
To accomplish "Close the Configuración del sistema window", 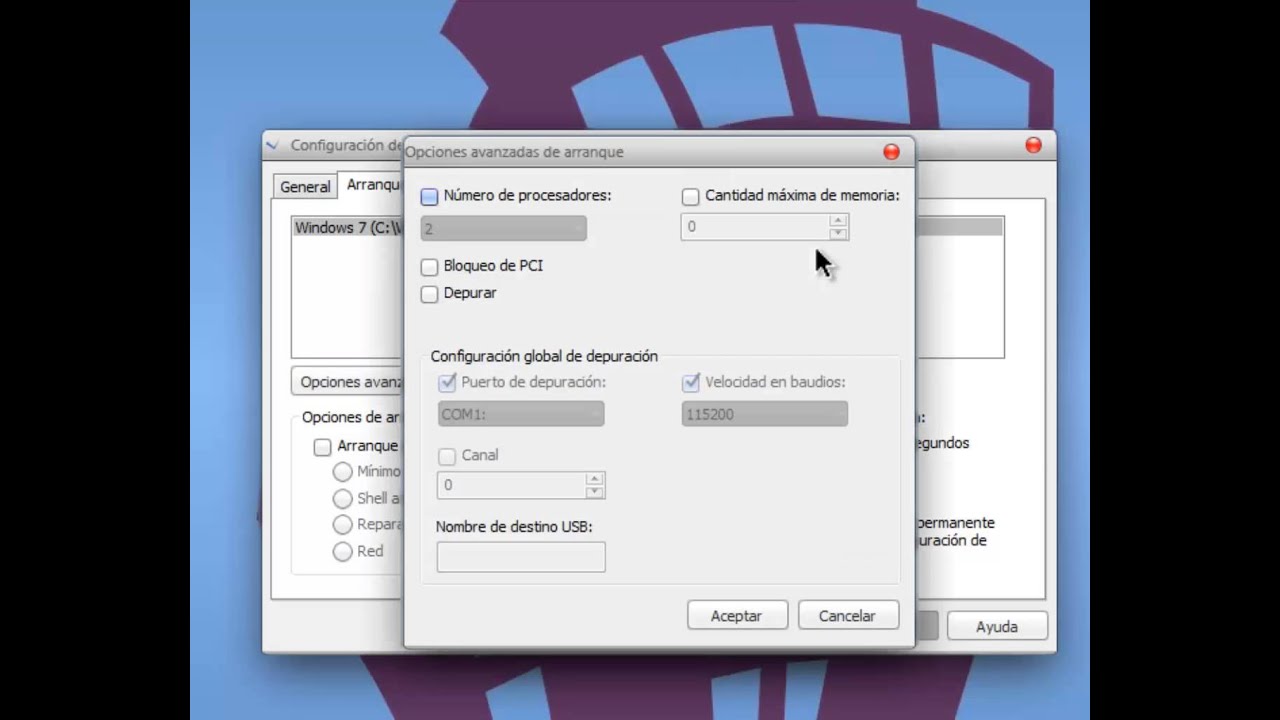I will 1033,145.
